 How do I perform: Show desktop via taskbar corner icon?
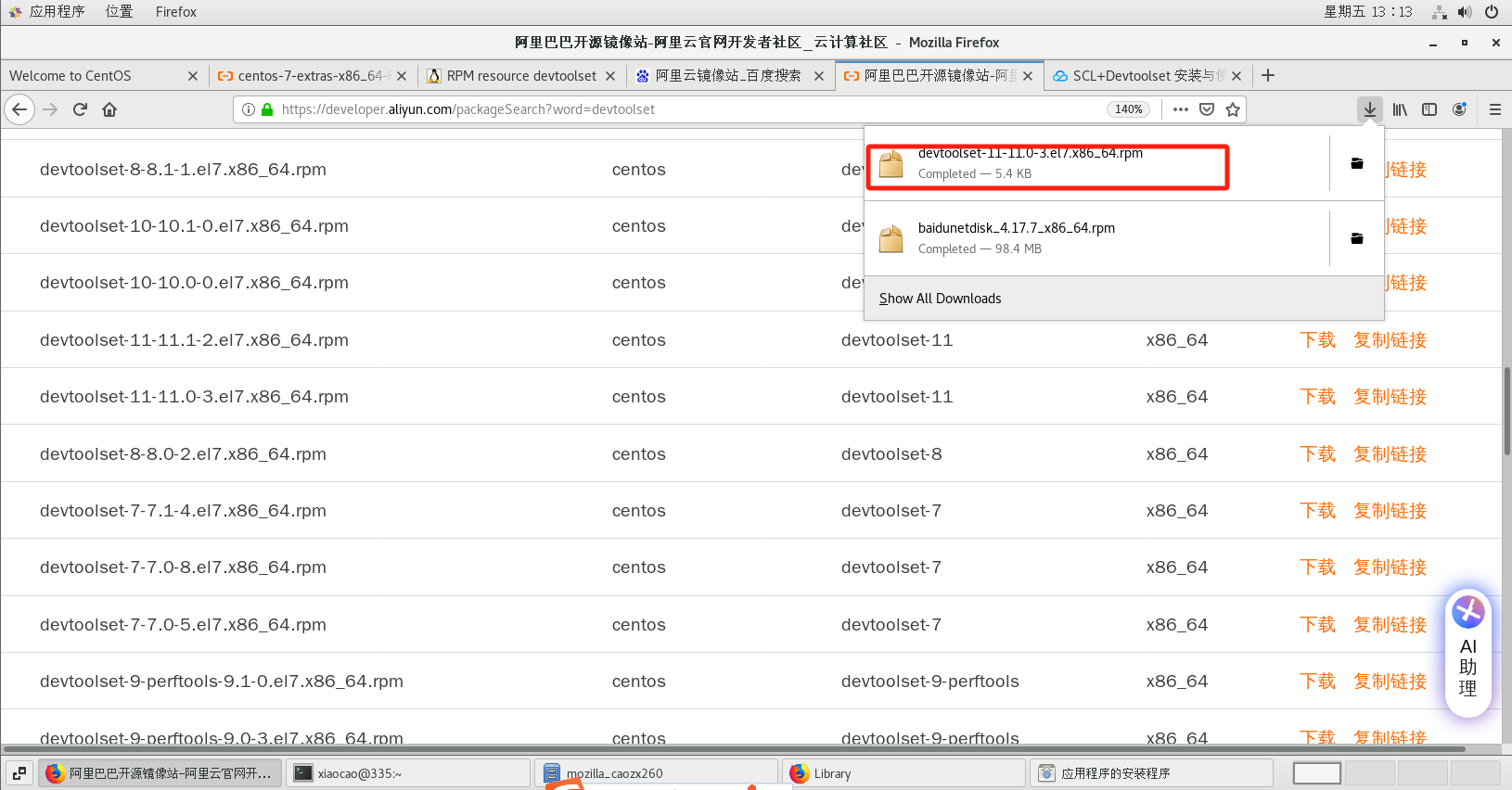tap(19, 773)
